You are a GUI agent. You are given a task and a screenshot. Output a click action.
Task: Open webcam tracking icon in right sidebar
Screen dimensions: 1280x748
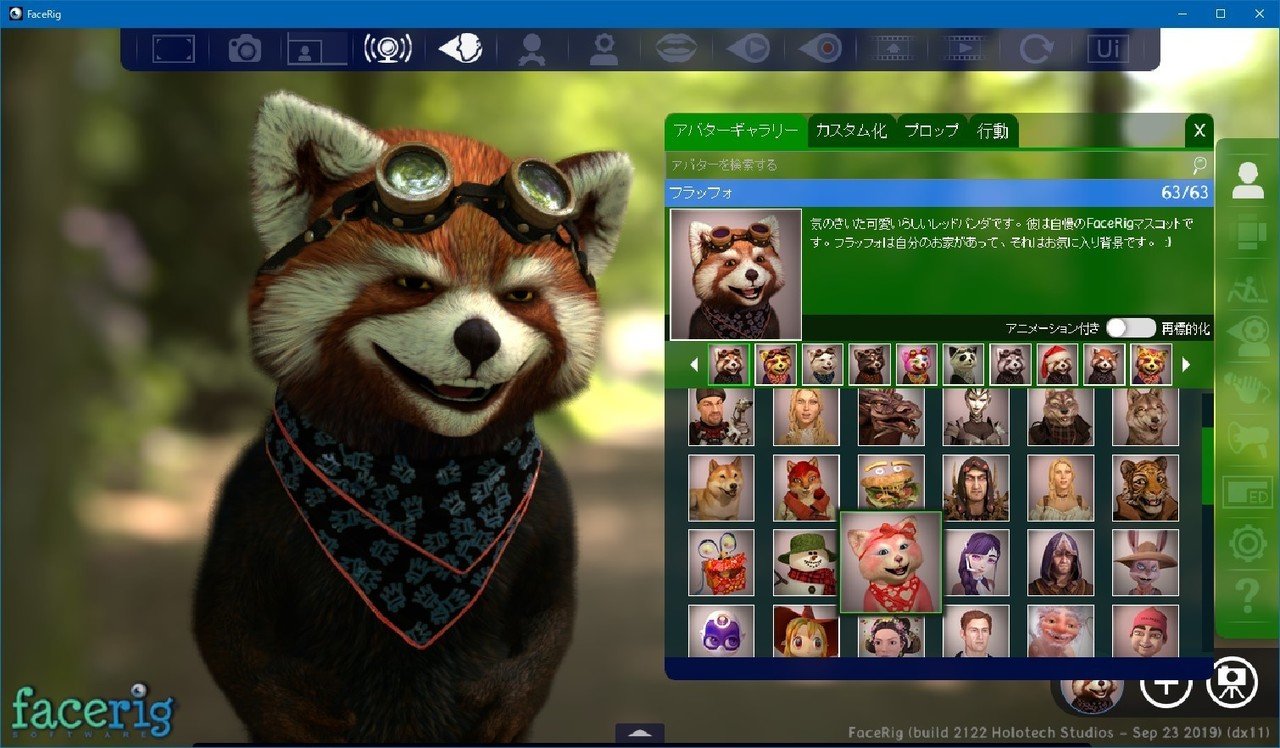click(x=1248, y=336)
